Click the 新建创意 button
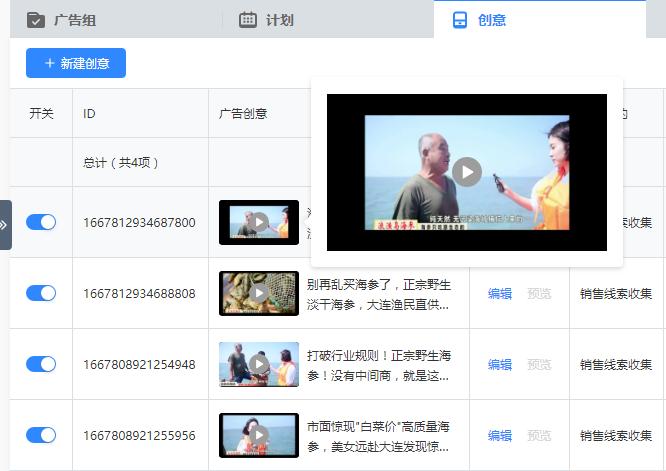This screenshot has width=666, height=471. coord(76,63)
